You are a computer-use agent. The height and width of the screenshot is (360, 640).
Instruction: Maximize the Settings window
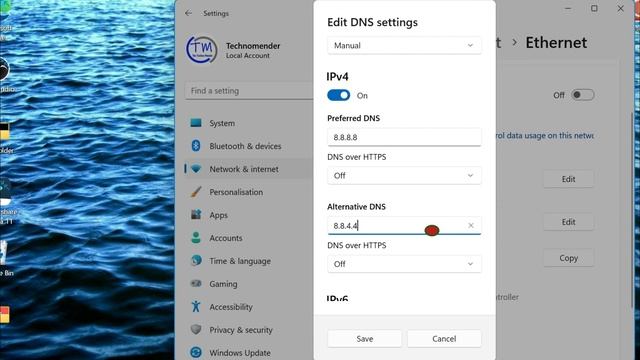pos(594,8)
